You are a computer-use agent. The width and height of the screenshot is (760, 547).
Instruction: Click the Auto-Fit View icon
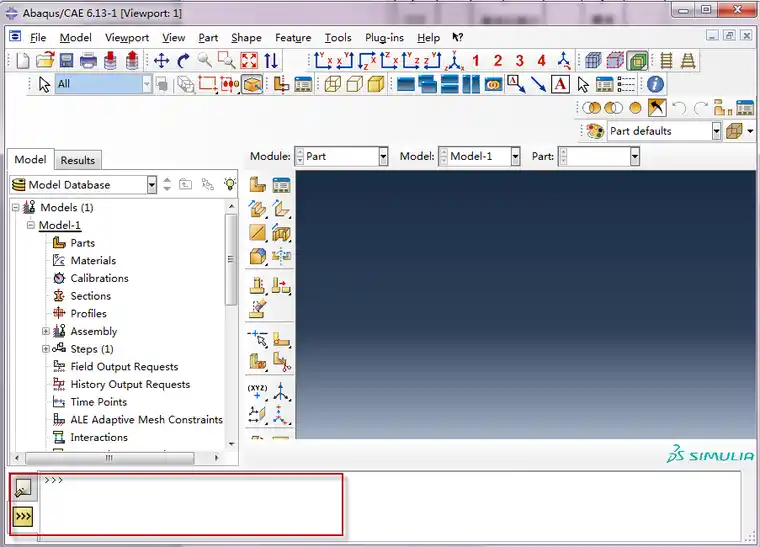click(x=249, y=61)
